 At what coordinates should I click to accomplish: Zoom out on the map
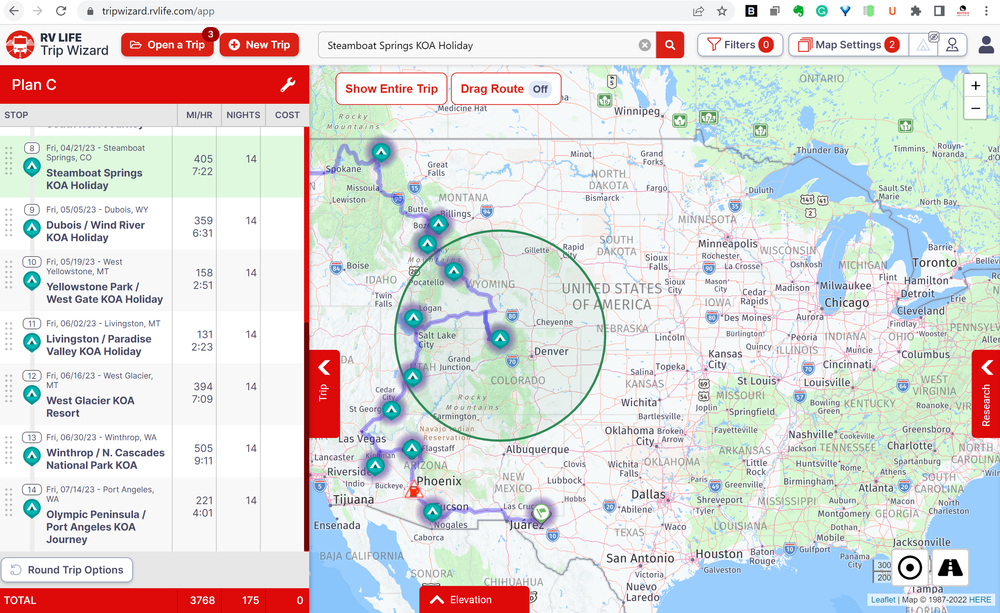[975, 108]
